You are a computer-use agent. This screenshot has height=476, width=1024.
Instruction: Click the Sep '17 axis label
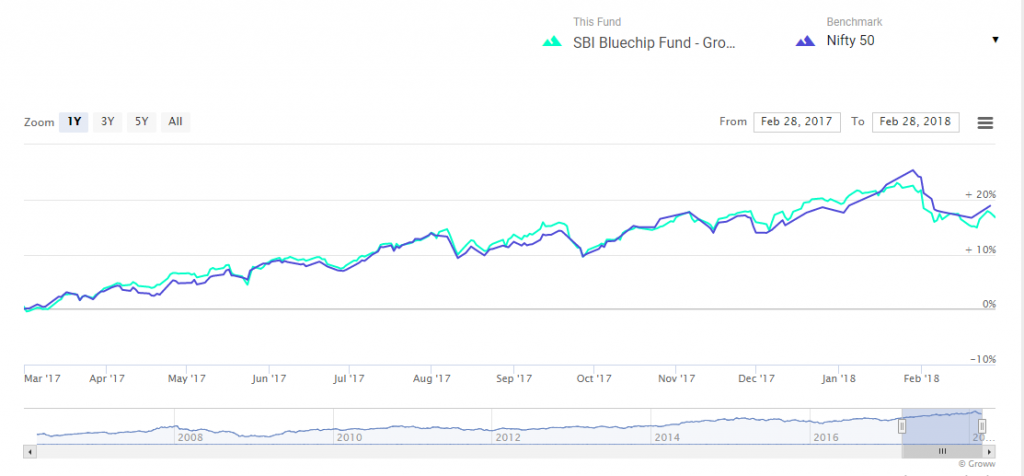514,378
